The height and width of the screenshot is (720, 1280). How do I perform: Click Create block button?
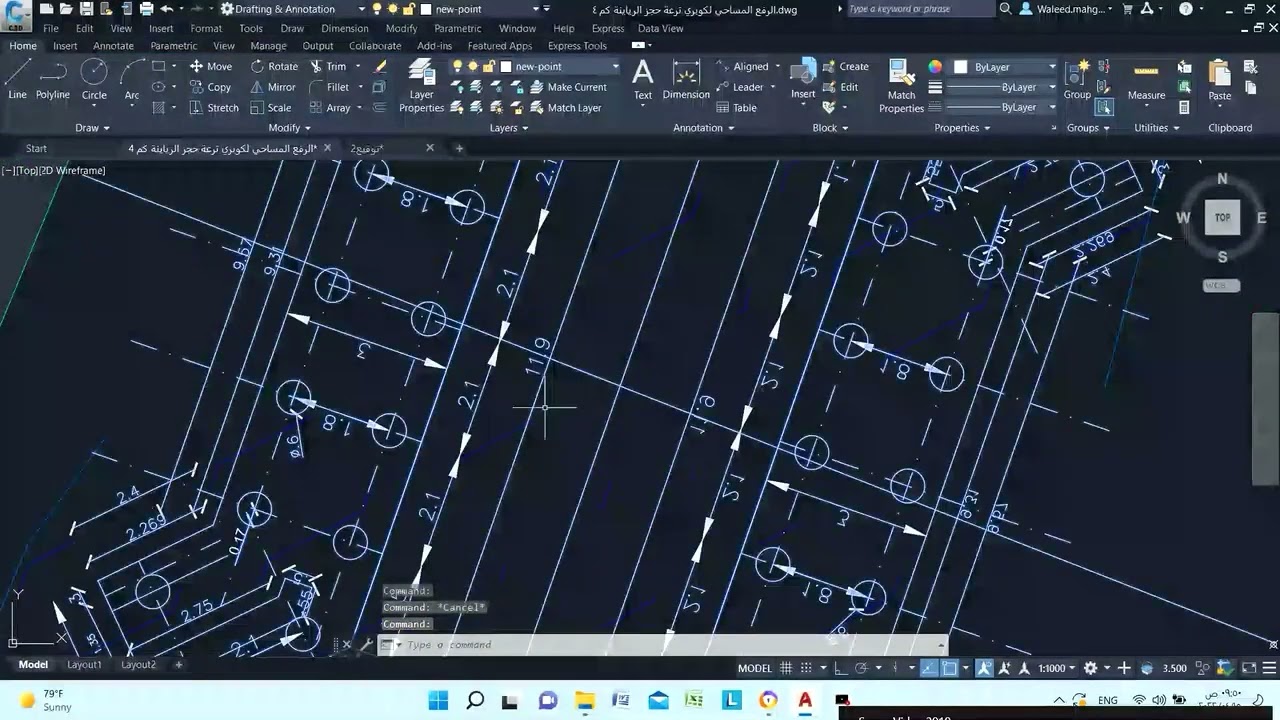tap(846, 66)
